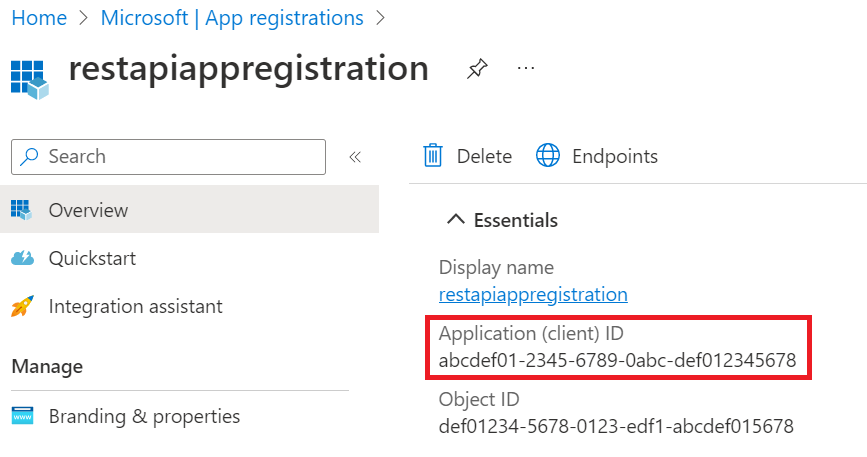Image resolution: width=867 pixels, height=457 pixels.
Task: Navigate to Microsoft | App registrations breadcrumb
Action: [x=232, y=18]
